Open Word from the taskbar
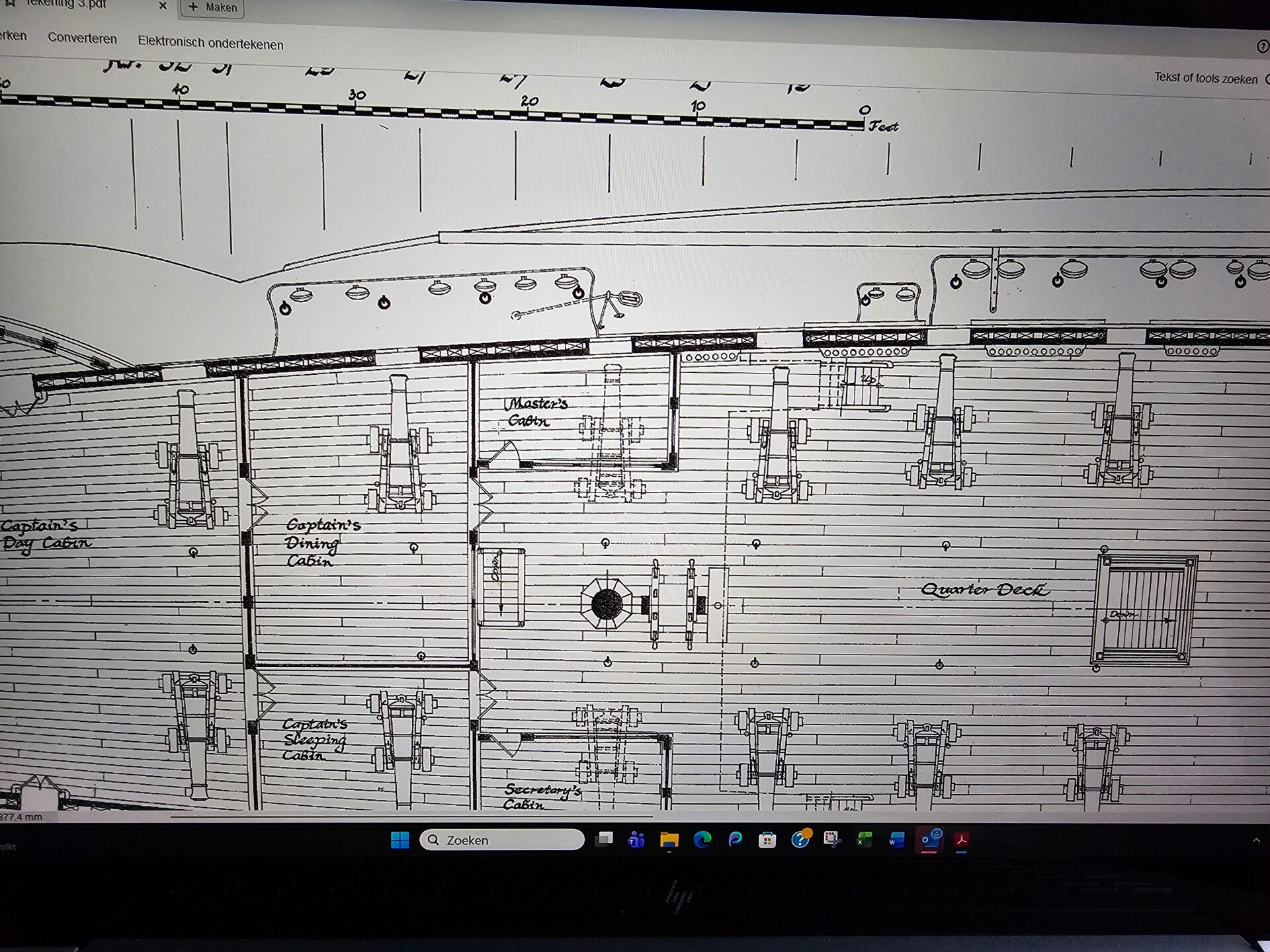This screenshot has width=1270, height=952. [896, 840]
